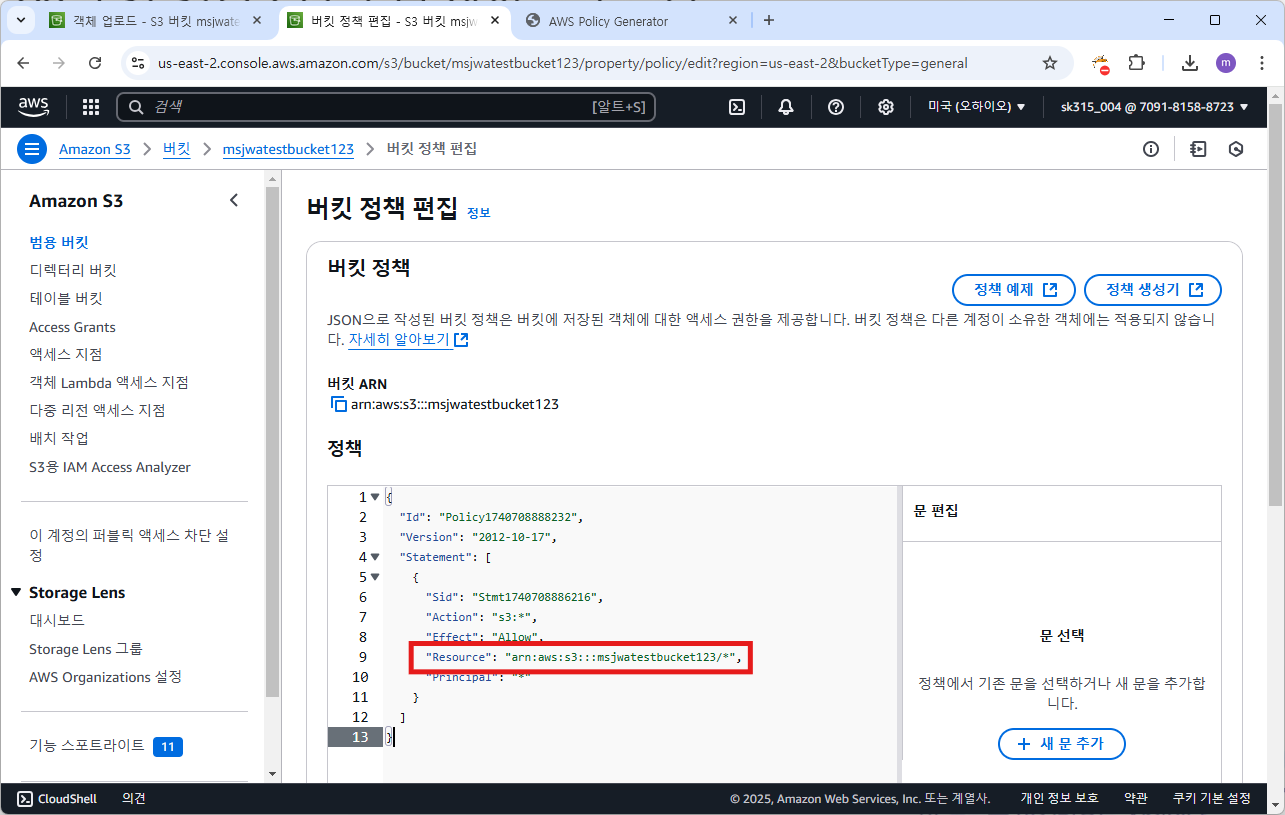The image size is (1285, 815).
Task: Open 객체 Lambda 액세스 지점
Action: (x=109, y=382)
